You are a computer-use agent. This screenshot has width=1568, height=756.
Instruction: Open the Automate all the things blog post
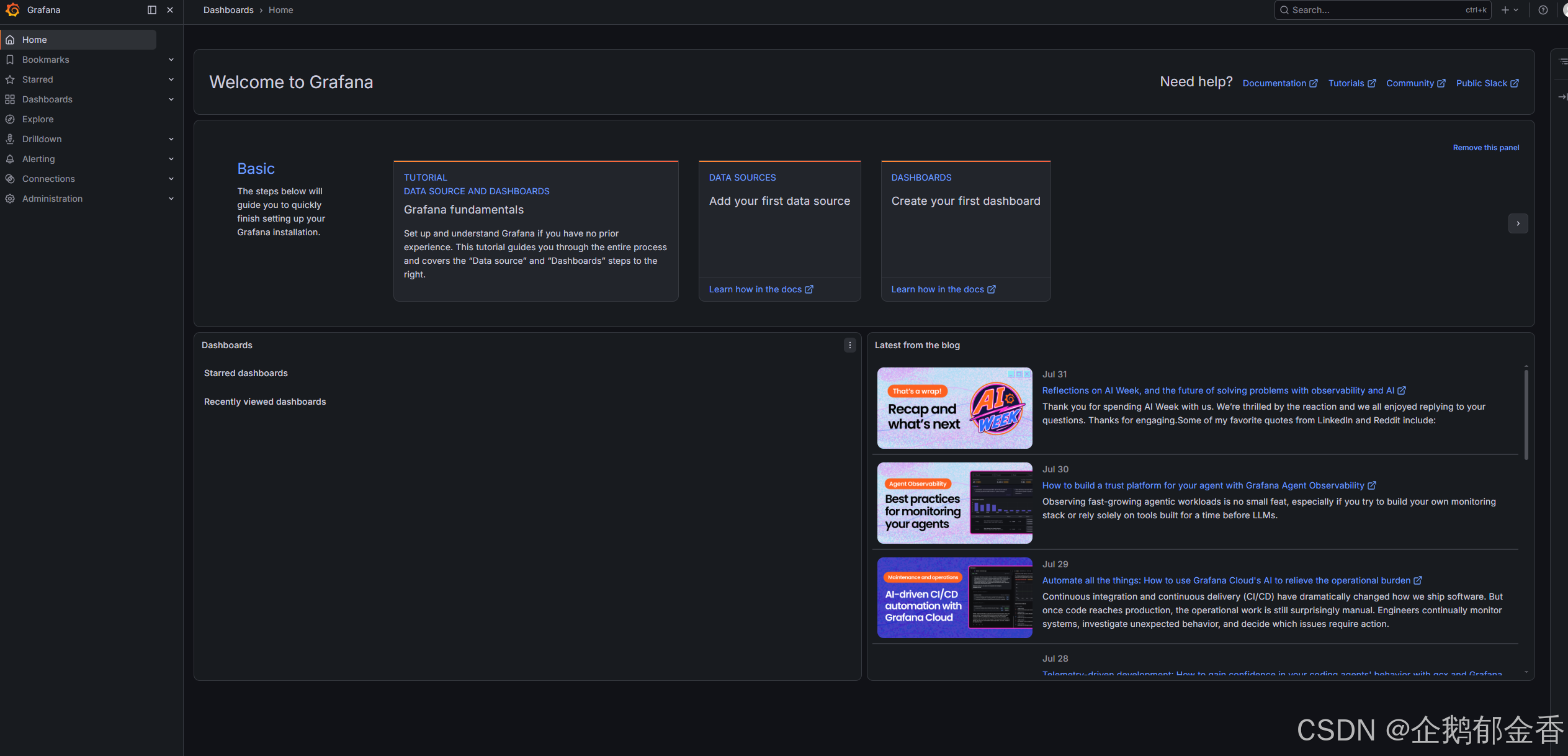pyautogui.click(x=1232, y=580)
